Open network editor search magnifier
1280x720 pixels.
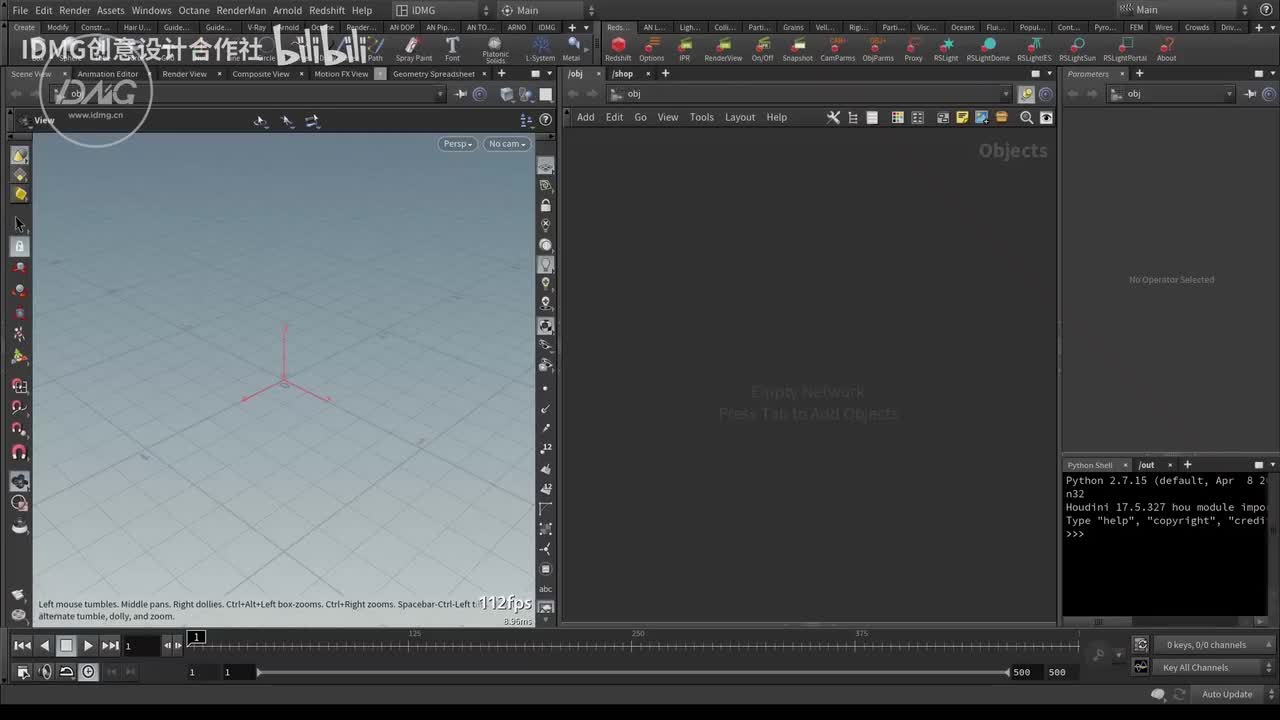(1026, 117)
